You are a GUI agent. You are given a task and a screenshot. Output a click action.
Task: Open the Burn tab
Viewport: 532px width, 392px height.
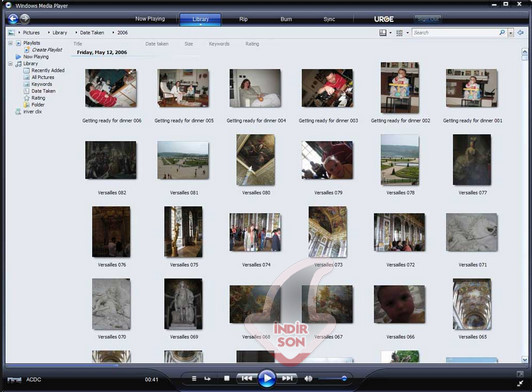click(x=286, y=19)
